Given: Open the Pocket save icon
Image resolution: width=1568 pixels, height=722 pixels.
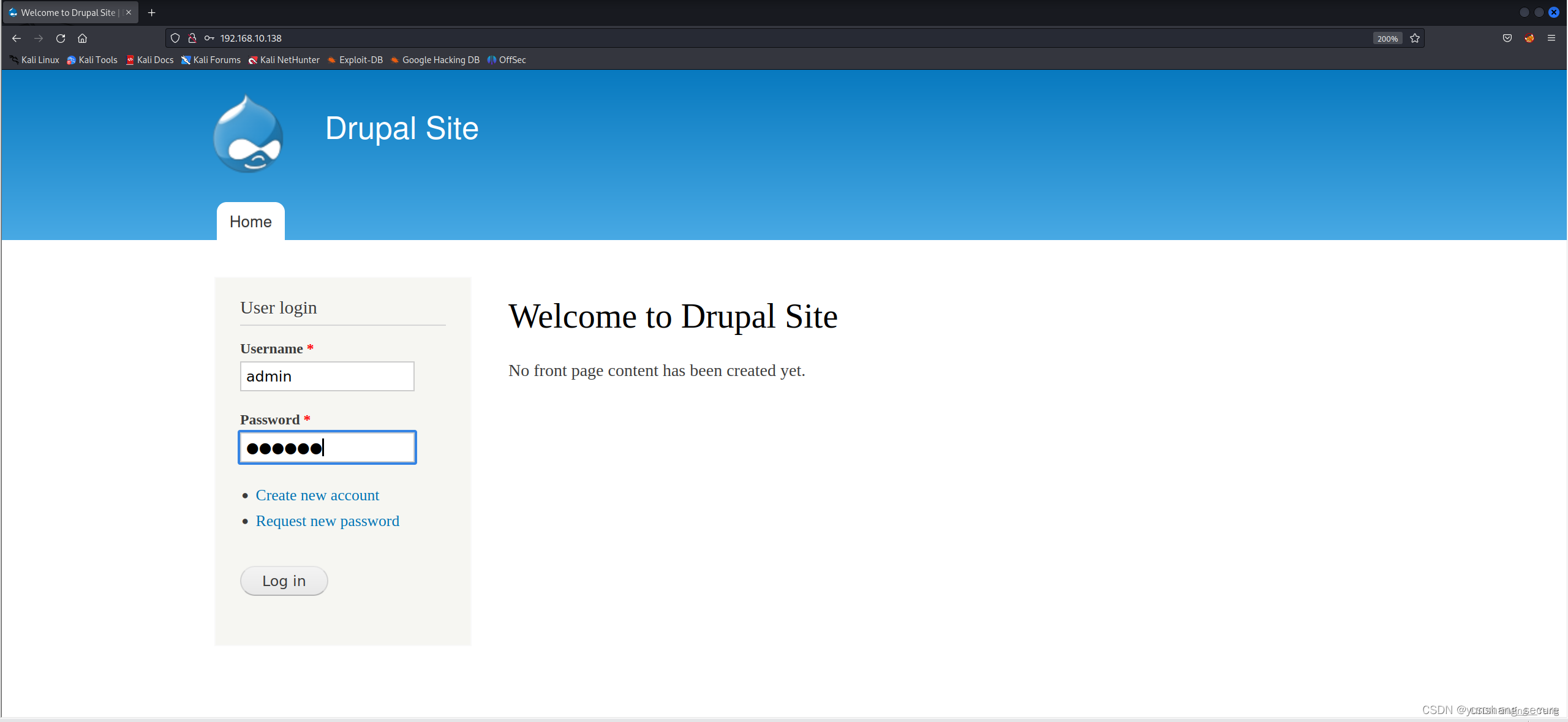Looking at the screenshot, I should click(x=1507, y=38).
